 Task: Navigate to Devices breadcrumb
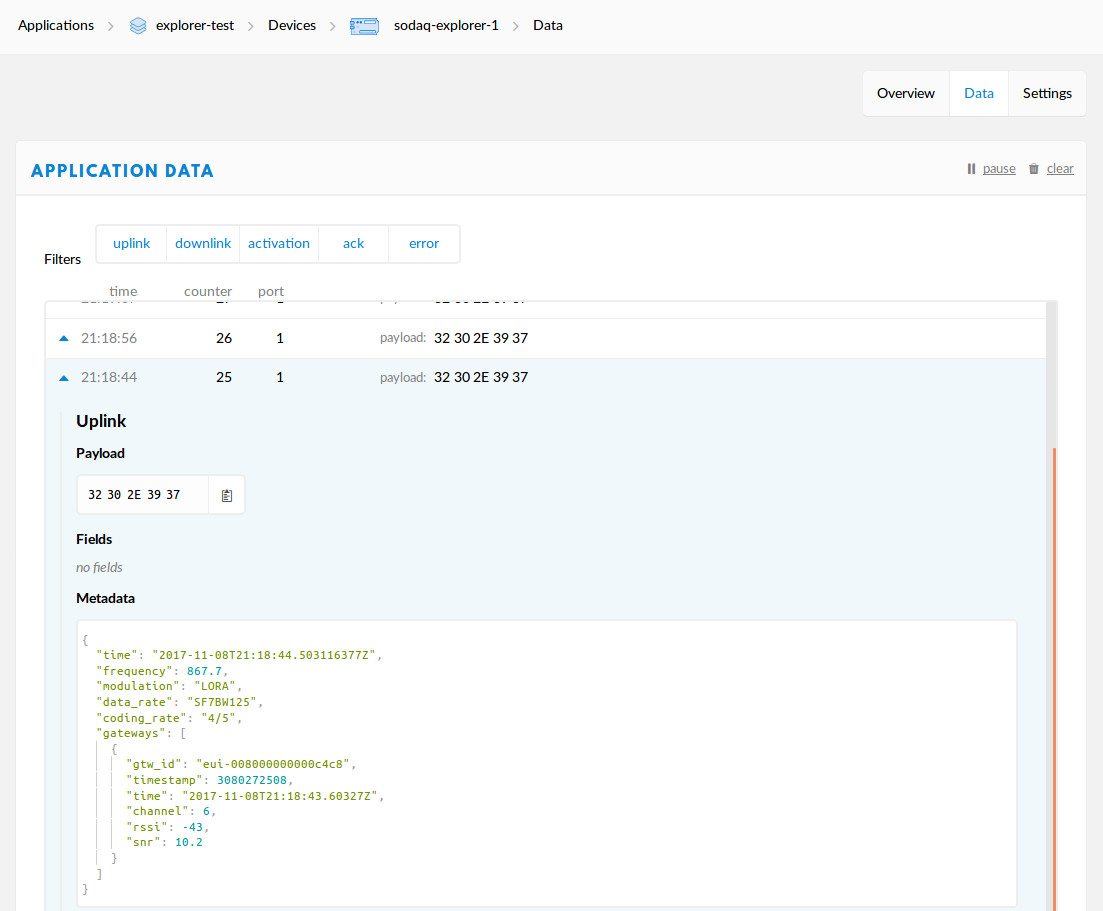292,25
